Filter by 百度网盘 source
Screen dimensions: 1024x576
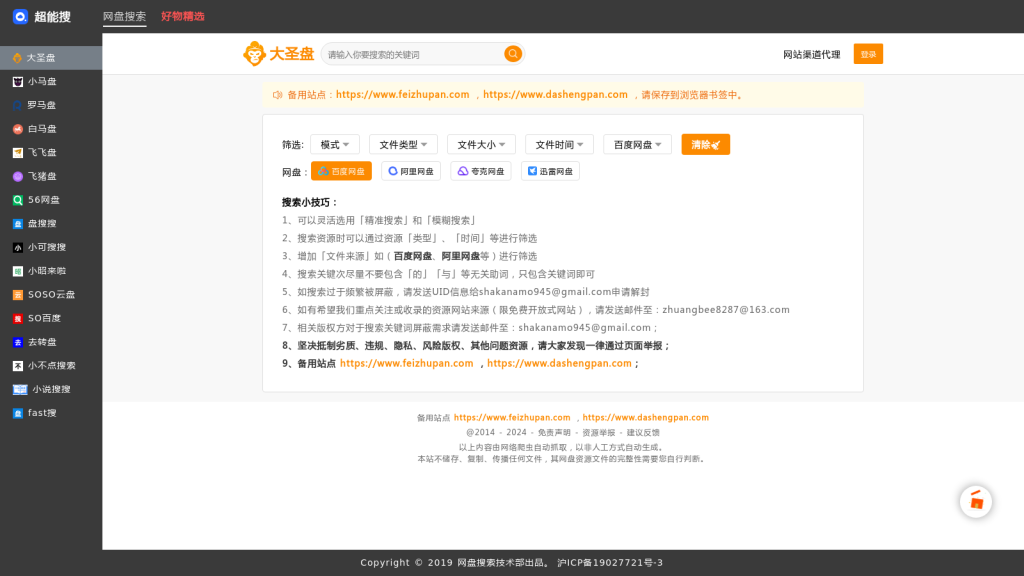pos(342,171)
